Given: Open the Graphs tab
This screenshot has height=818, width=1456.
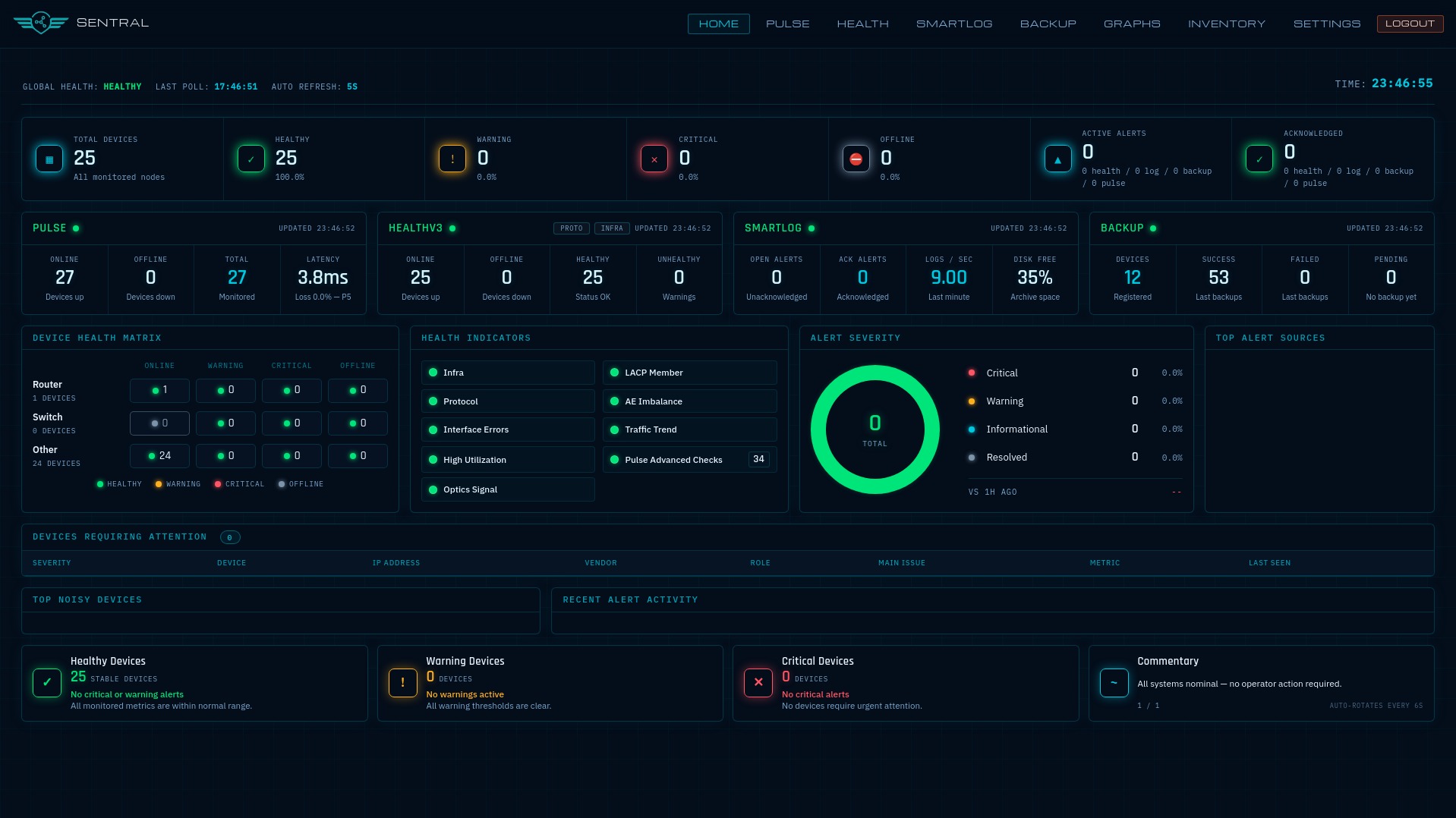Looking at the screenshot, I should click(1132, 24).
